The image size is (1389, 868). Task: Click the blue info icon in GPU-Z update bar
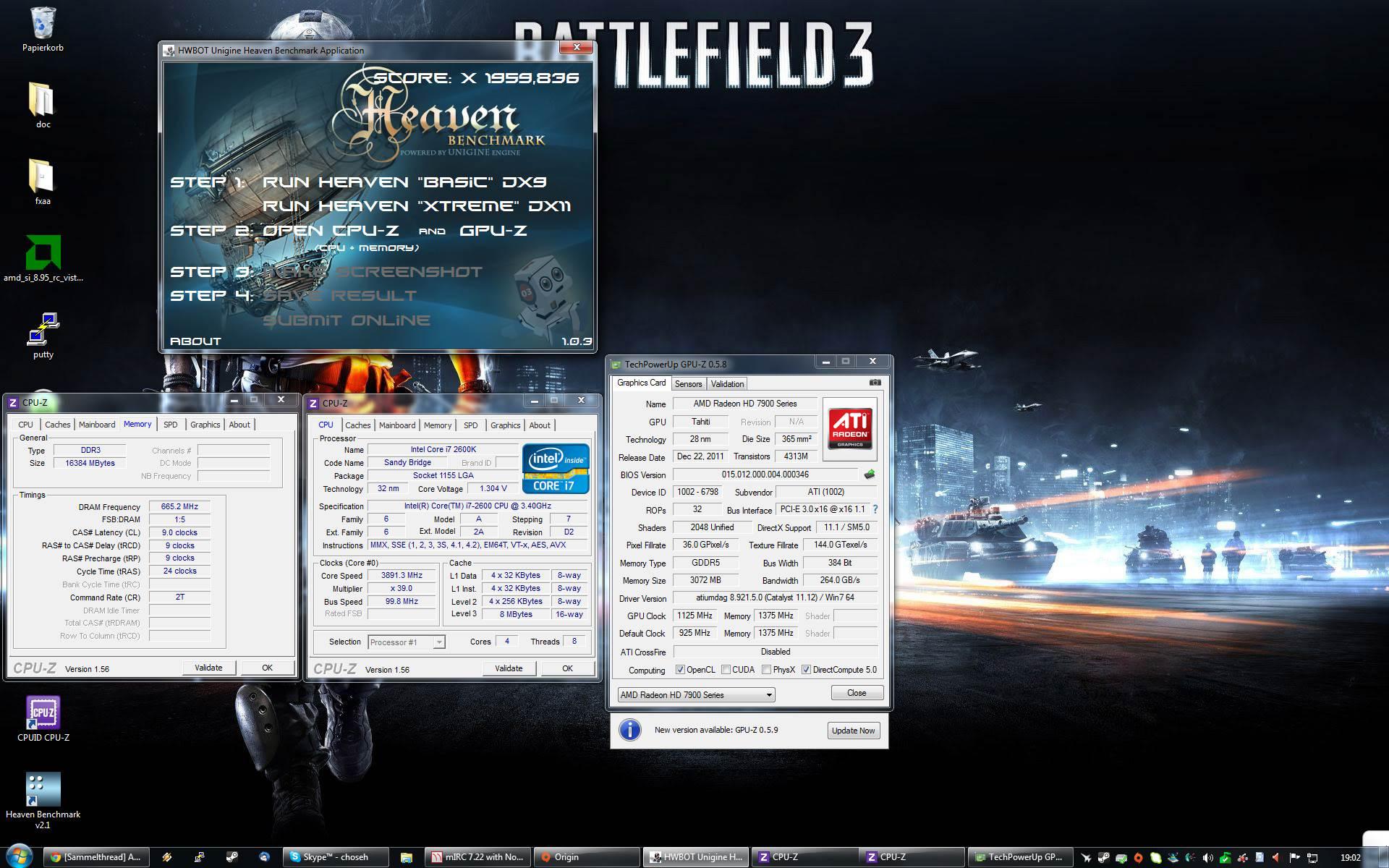[630, 730]
